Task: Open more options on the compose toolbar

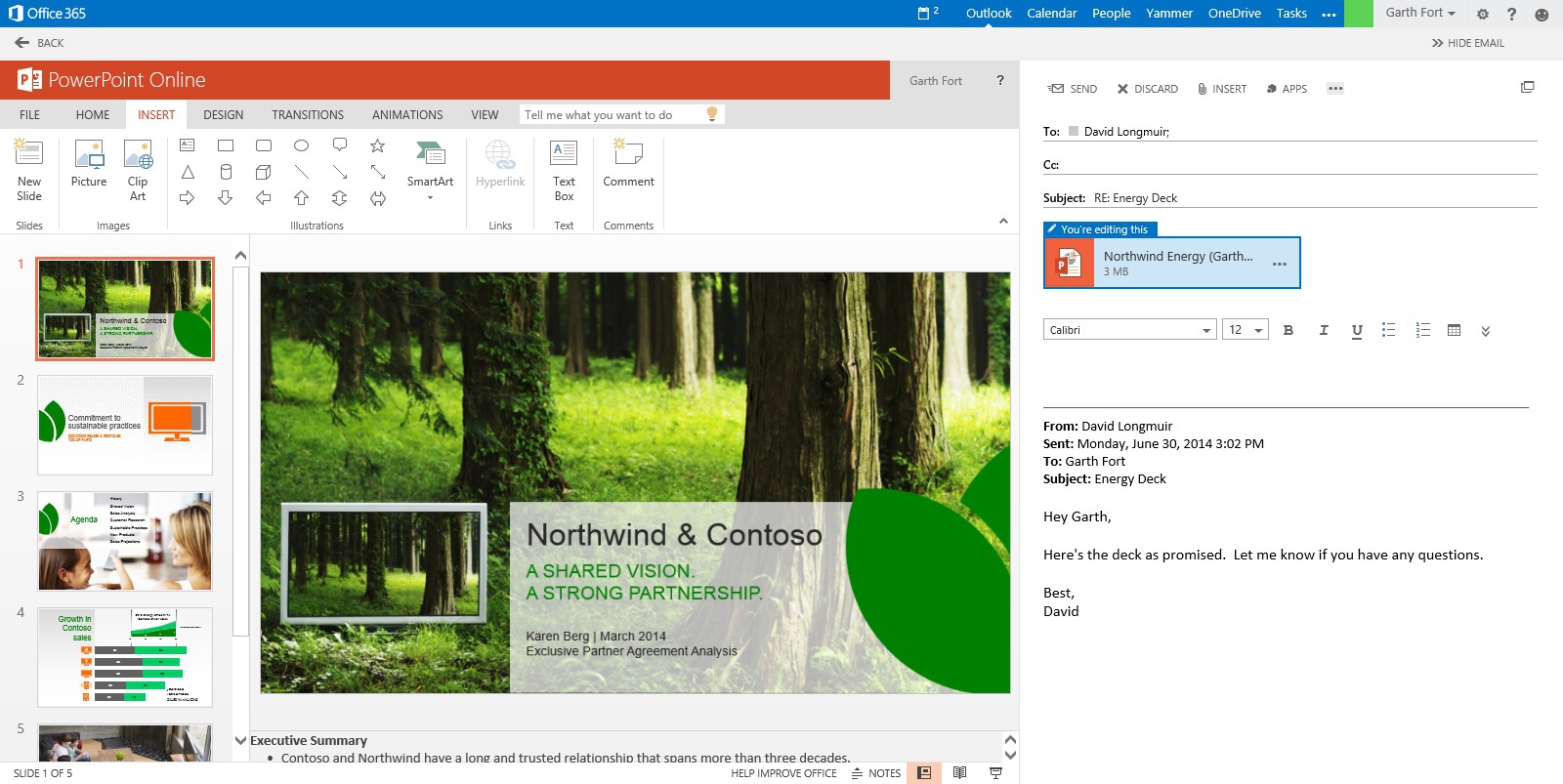Action: (1335, 88)
